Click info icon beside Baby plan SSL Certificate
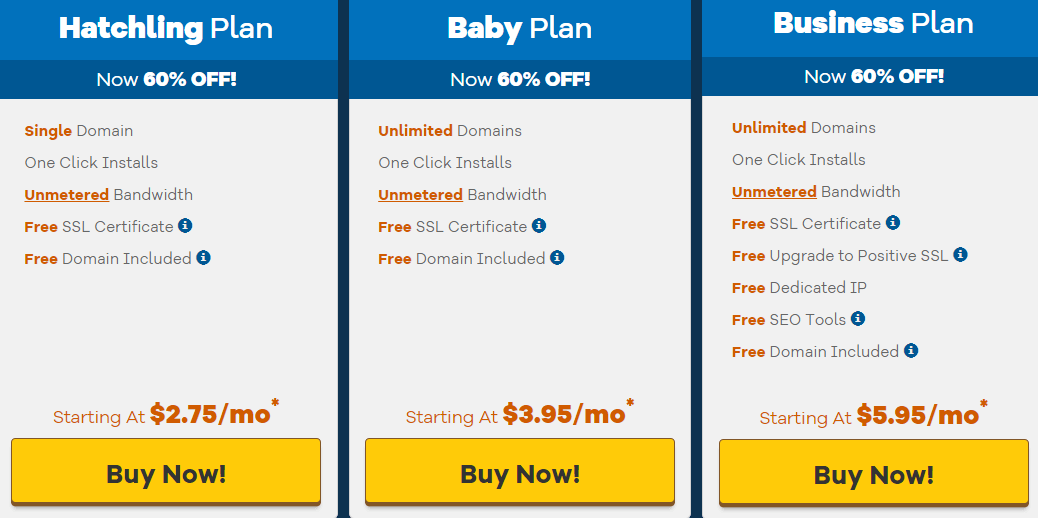The image size is (1038, 518). [539, 226]
